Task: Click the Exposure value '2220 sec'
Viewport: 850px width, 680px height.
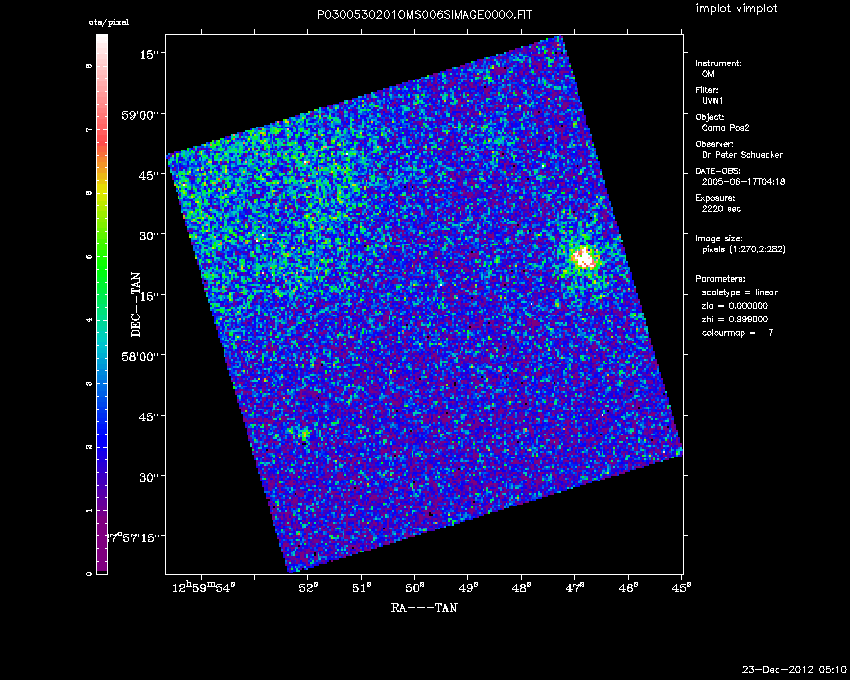Action: pyautogui.click(x=722, y=209)
